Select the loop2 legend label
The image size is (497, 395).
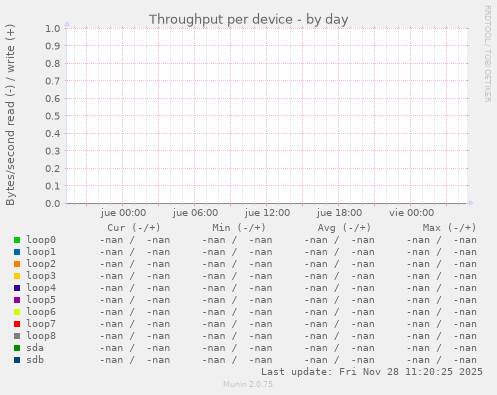point(41,264)
